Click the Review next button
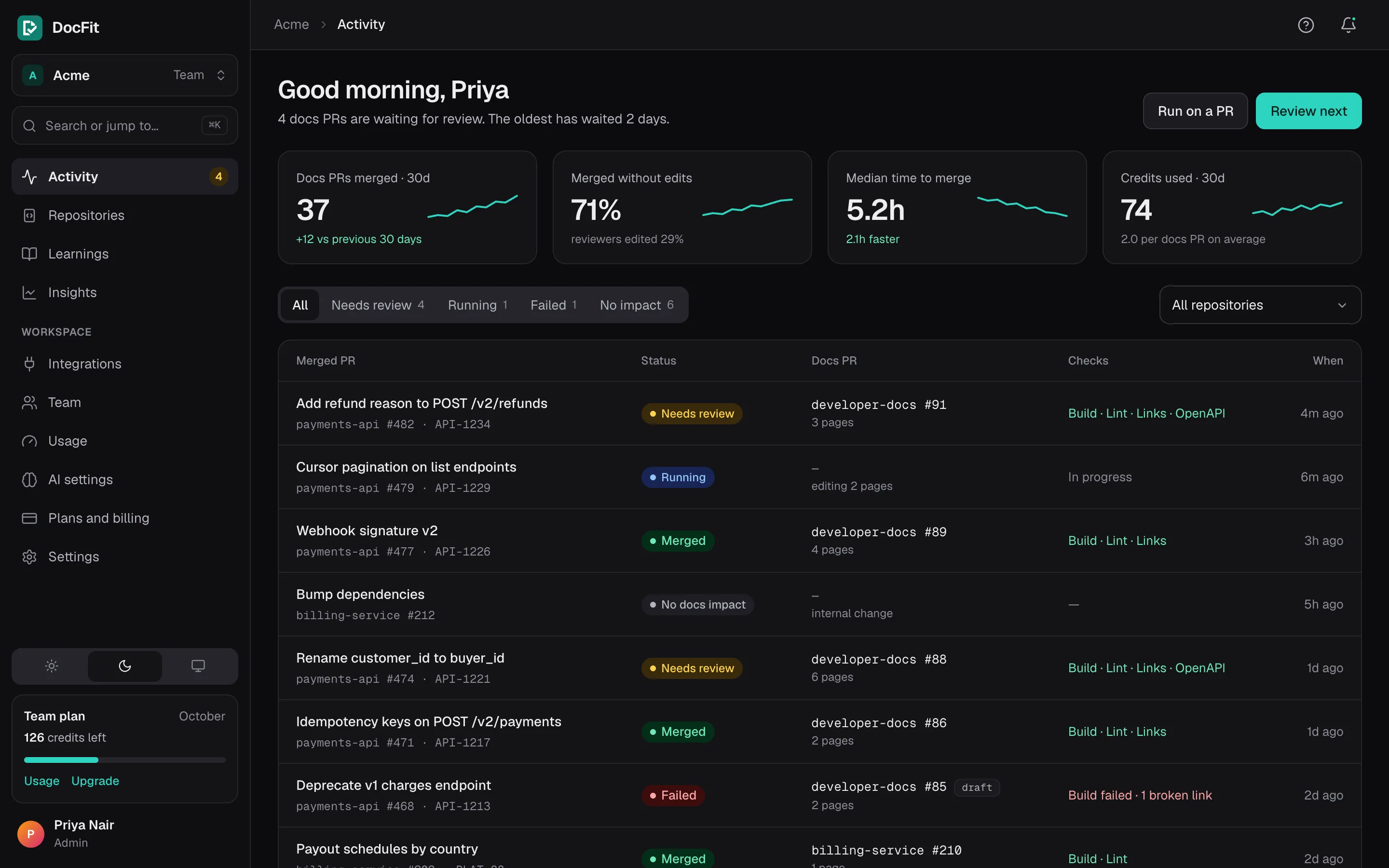Image resolution: width=1389 pixels, height=868 pixels. click(x=1308, y=111)
